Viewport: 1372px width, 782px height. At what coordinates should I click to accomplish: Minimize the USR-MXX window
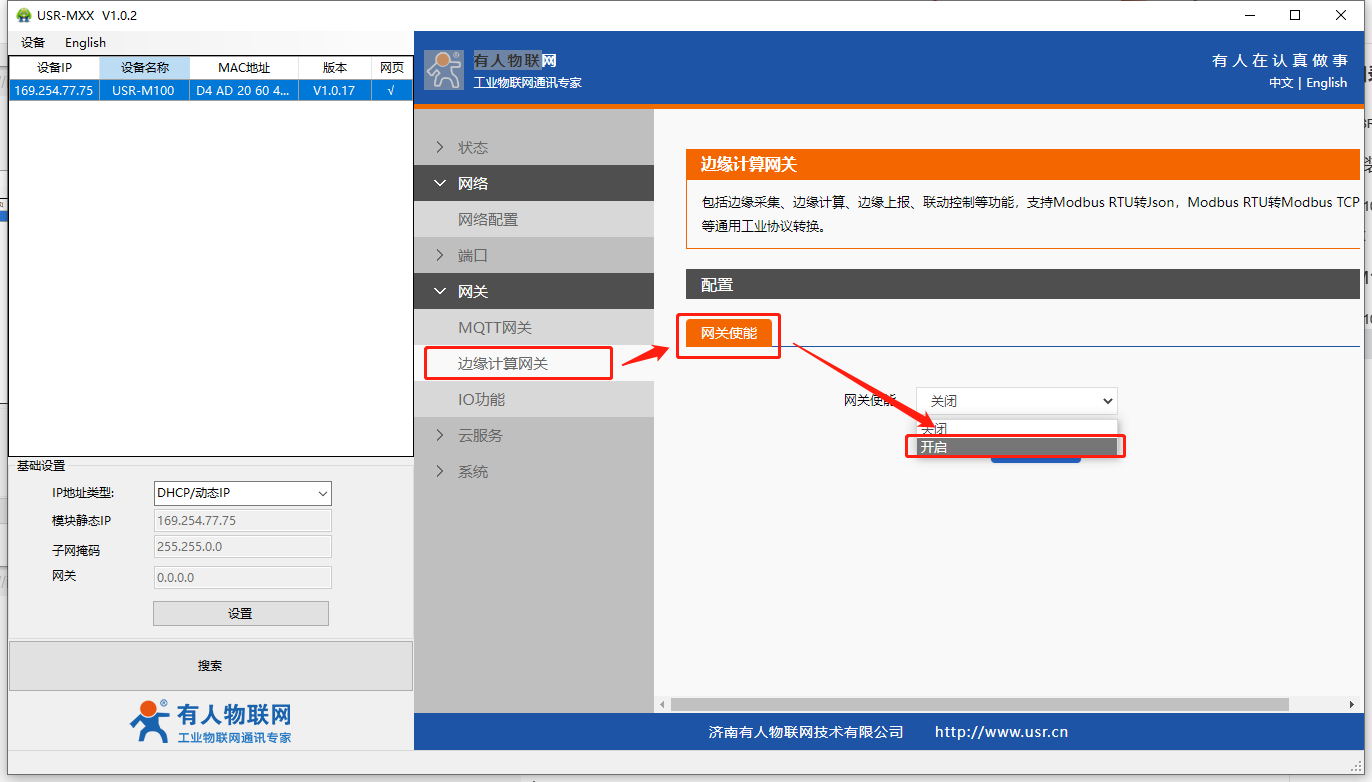[1250, 15]
